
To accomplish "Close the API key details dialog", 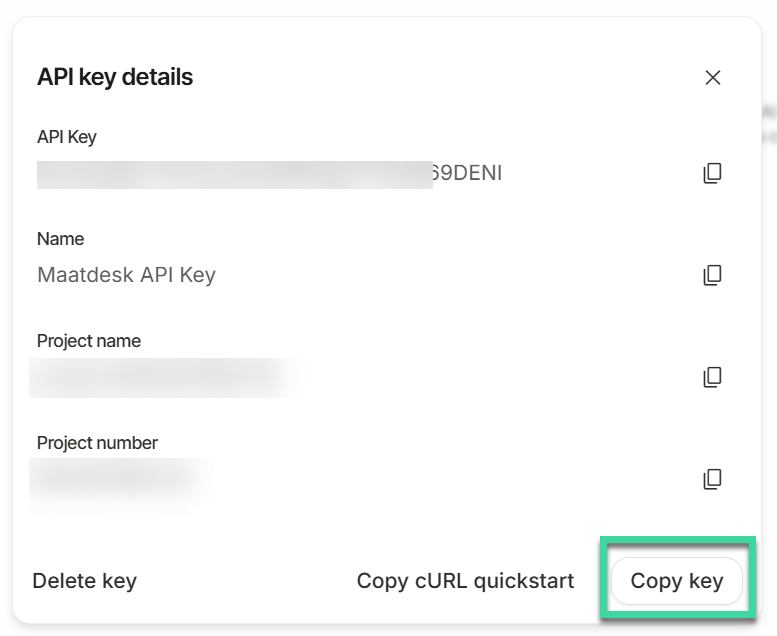I will coord(712,77).
